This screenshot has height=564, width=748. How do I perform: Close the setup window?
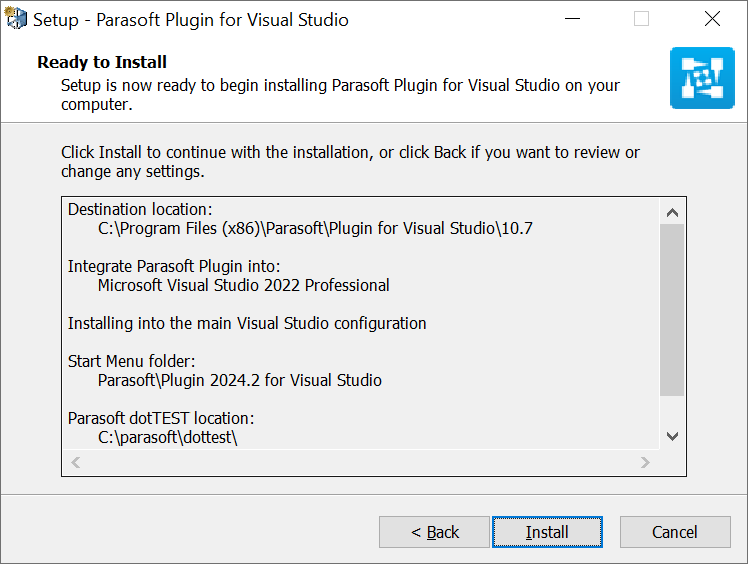coord(712,19)
